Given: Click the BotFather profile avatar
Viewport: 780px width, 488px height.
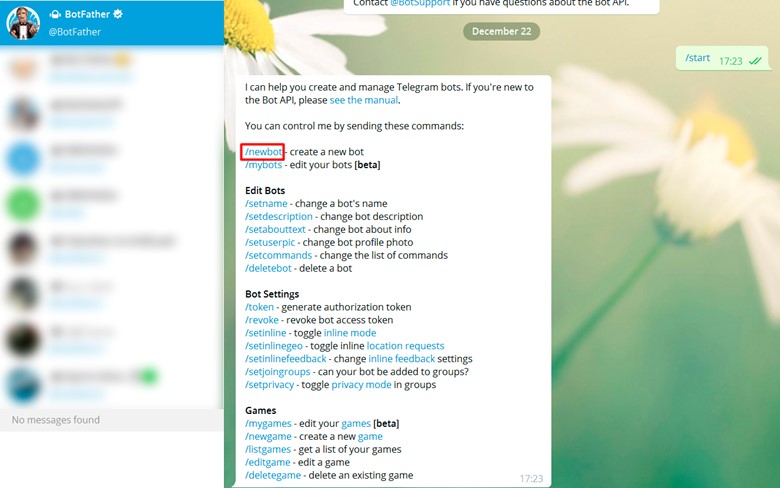Looking at the screenshot, I should (x=23, y=23).
